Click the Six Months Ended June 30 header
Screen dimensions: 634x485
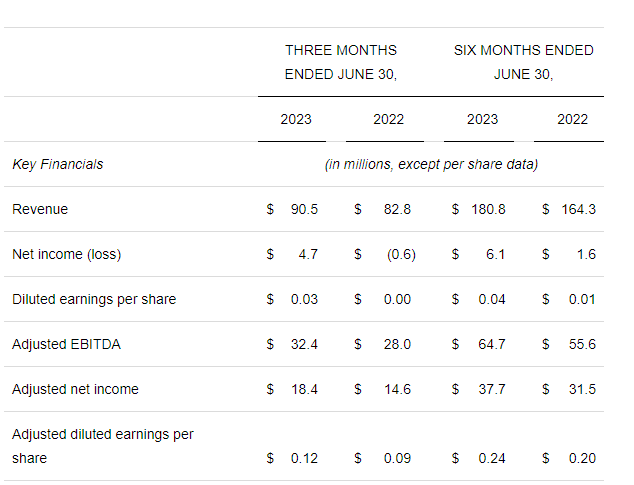(x=523, y=62)
